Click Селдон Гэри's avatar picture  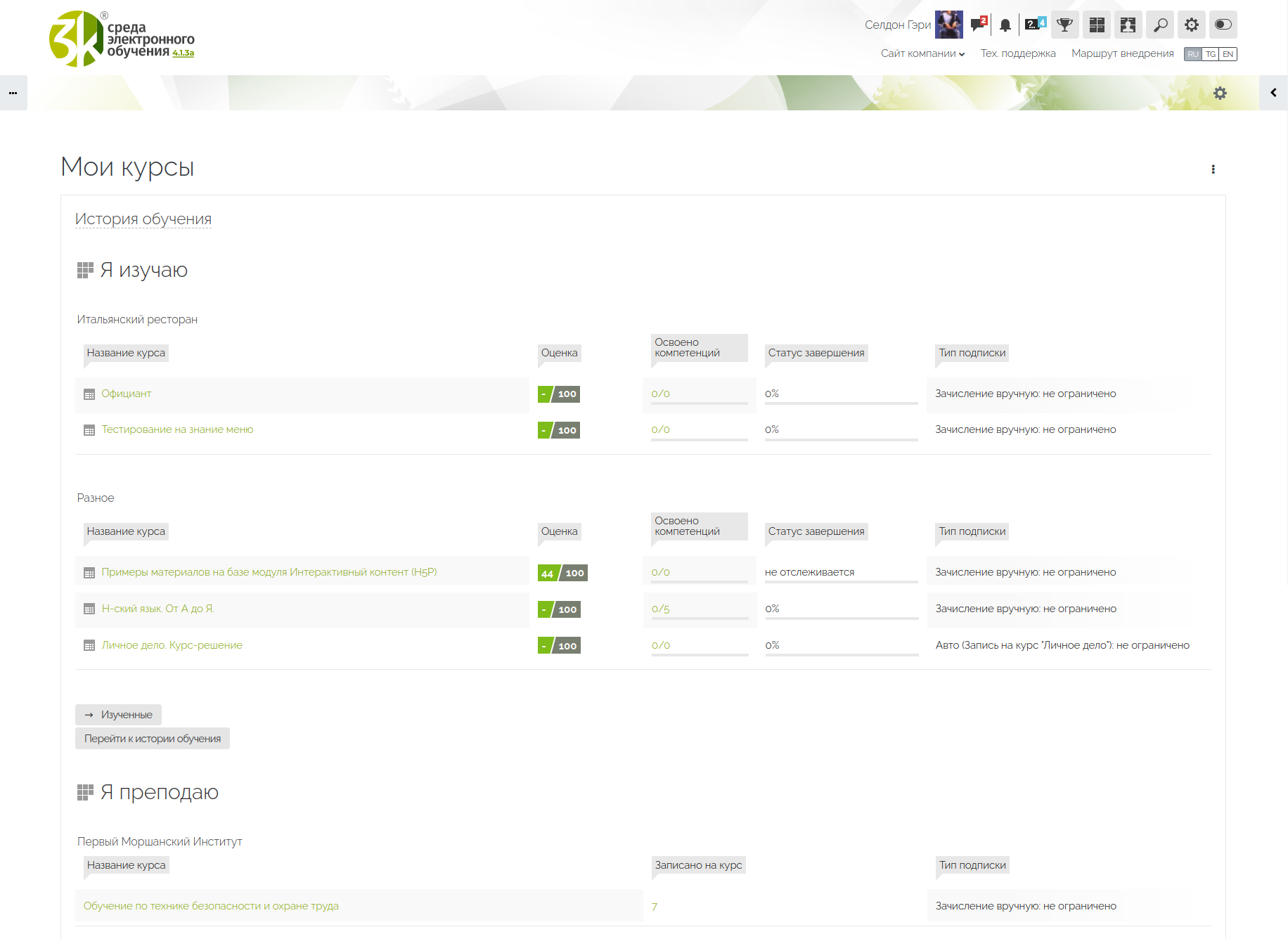[948, 25]
